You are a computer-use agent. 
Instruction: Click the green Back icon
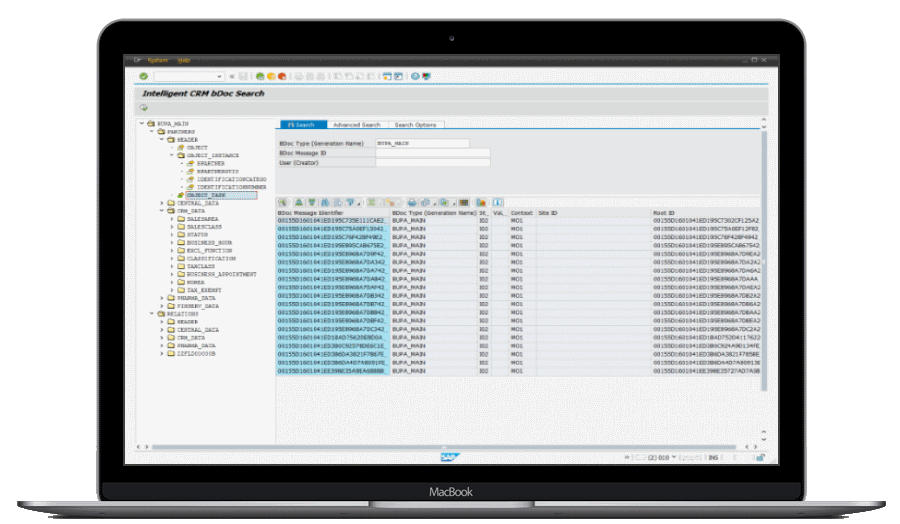pos(260,76)
